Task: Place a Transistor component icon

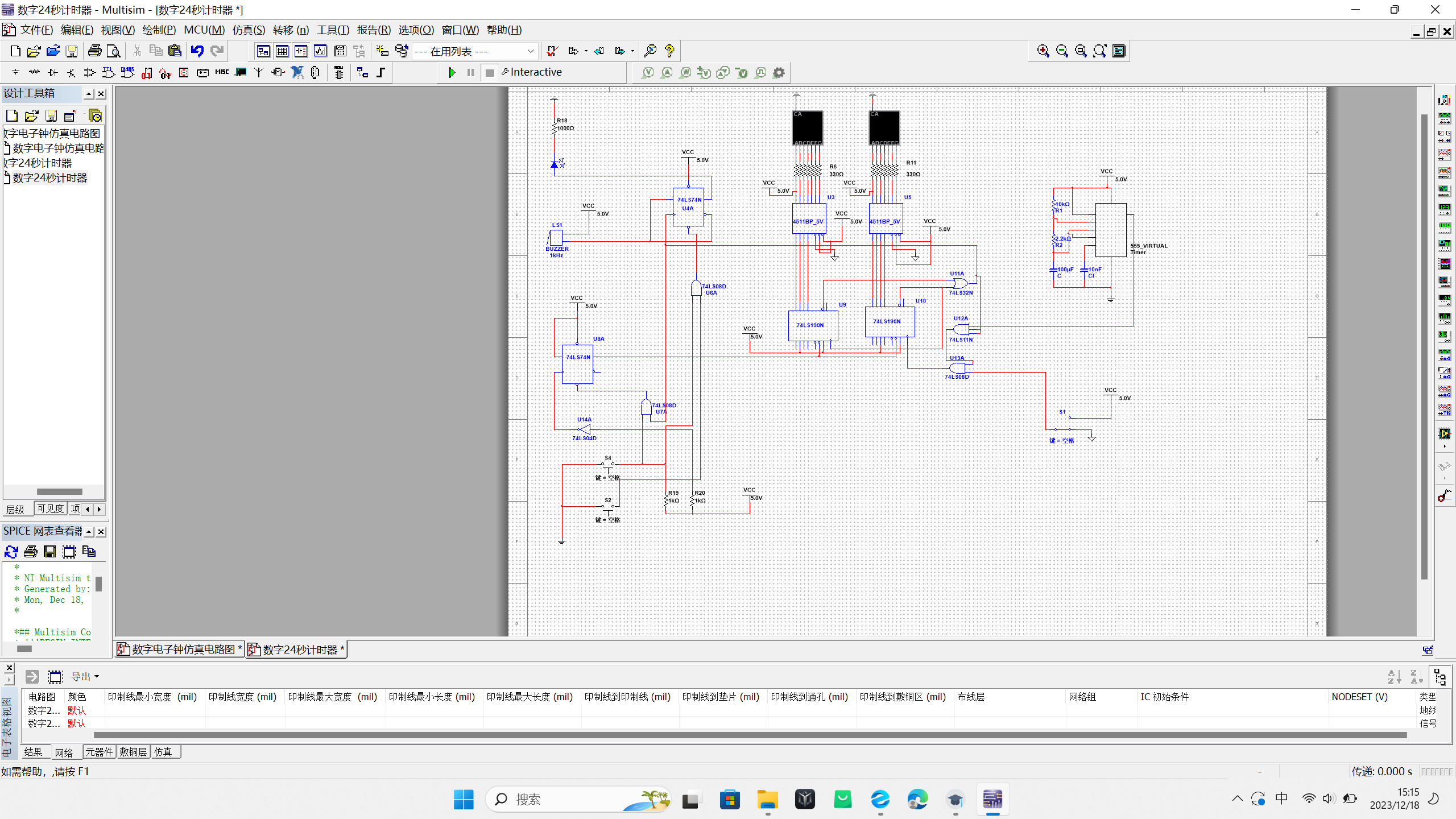Action: (x=71, y=72)
